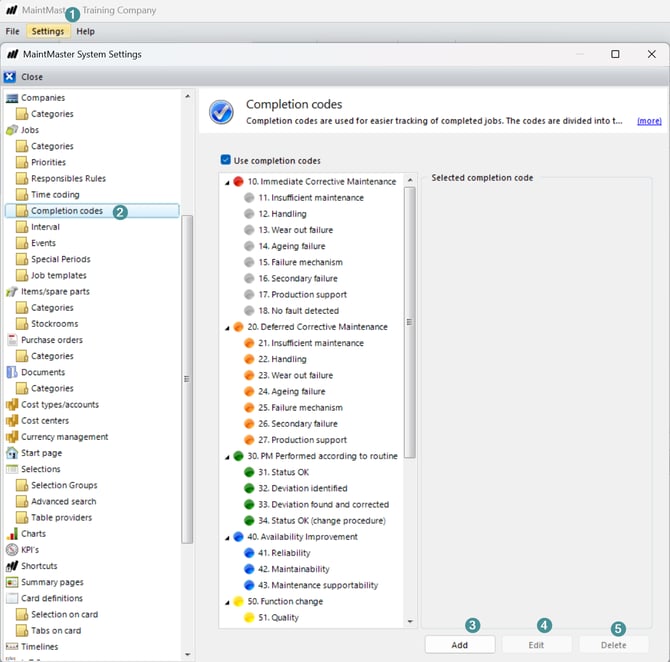
Task: Collapse 30. PM Performed according to routine
Action: click(x=227, y=457)
